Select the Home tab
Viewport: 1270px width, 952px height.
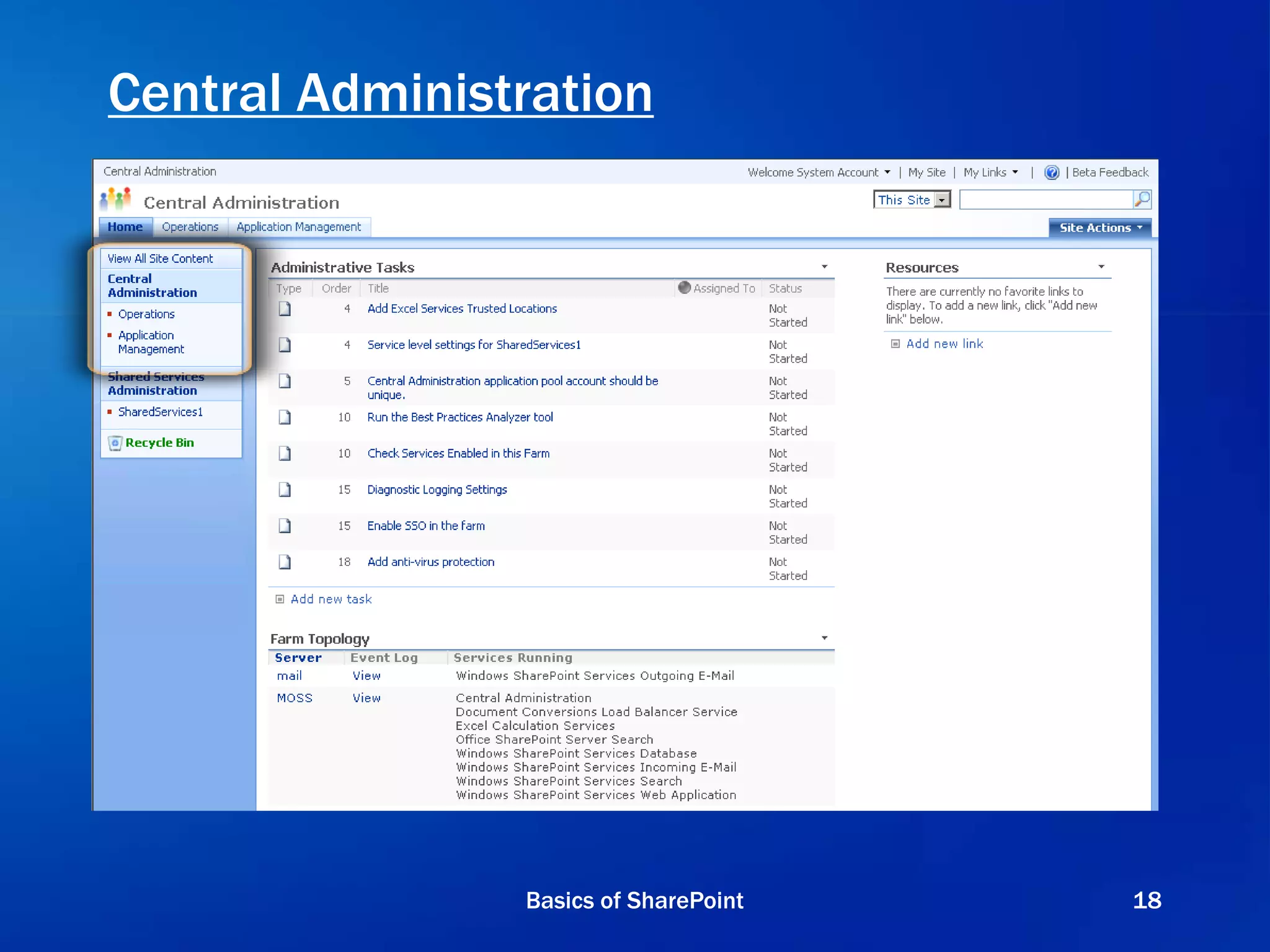pos(125,227)
